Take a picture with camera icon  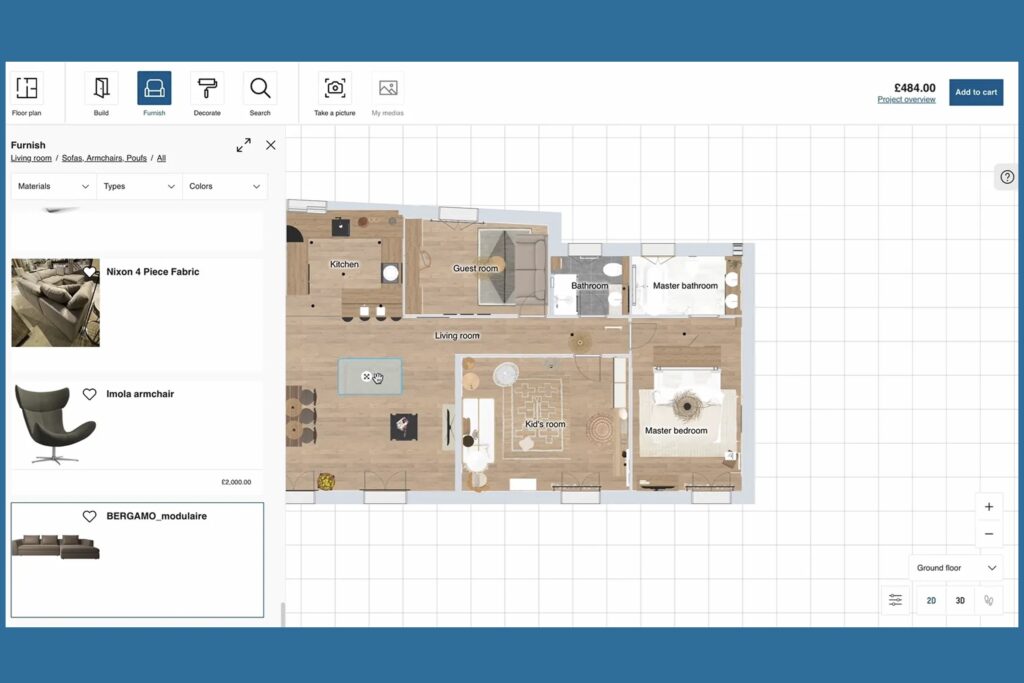(x=335, y=89)
